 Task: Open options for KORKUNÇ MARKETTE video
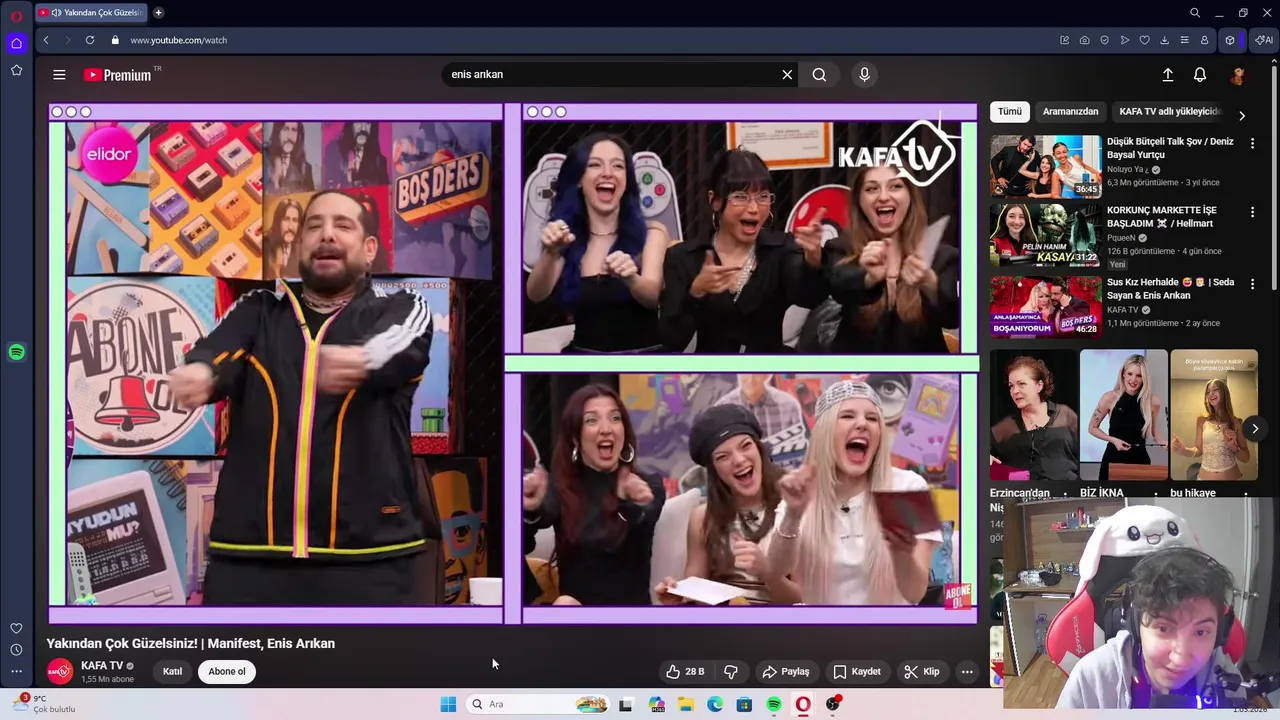pos(1252,212)
